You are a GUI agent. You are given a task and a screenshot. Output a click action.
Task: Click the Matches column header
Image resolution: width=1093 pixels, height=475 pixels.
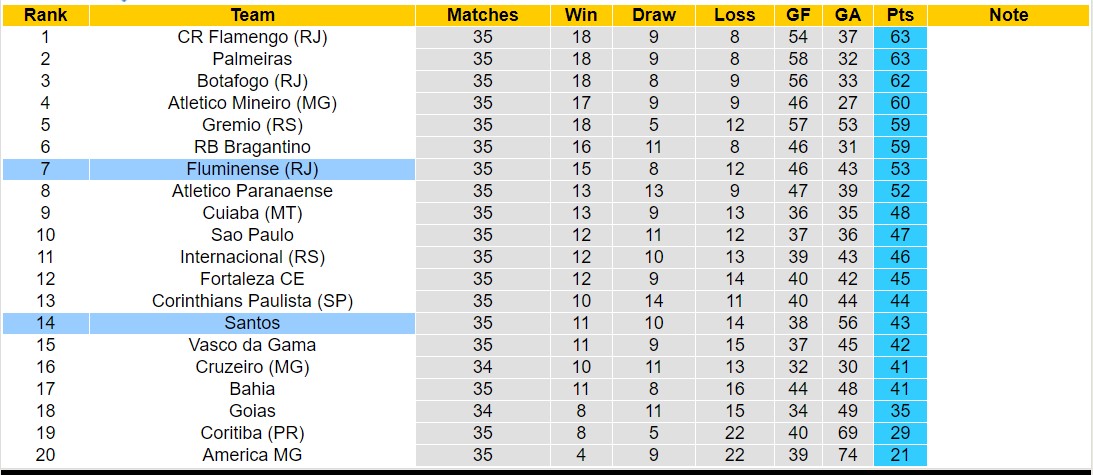point(483,15)
